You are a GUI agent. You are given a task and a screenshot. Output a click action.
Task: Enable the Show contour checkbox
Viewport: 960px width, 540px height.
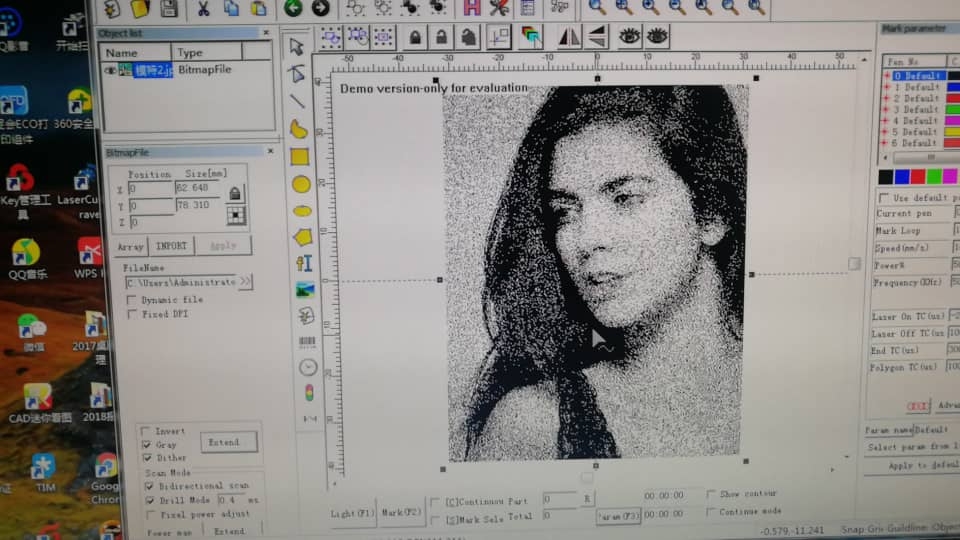click(x=711, y=493)
